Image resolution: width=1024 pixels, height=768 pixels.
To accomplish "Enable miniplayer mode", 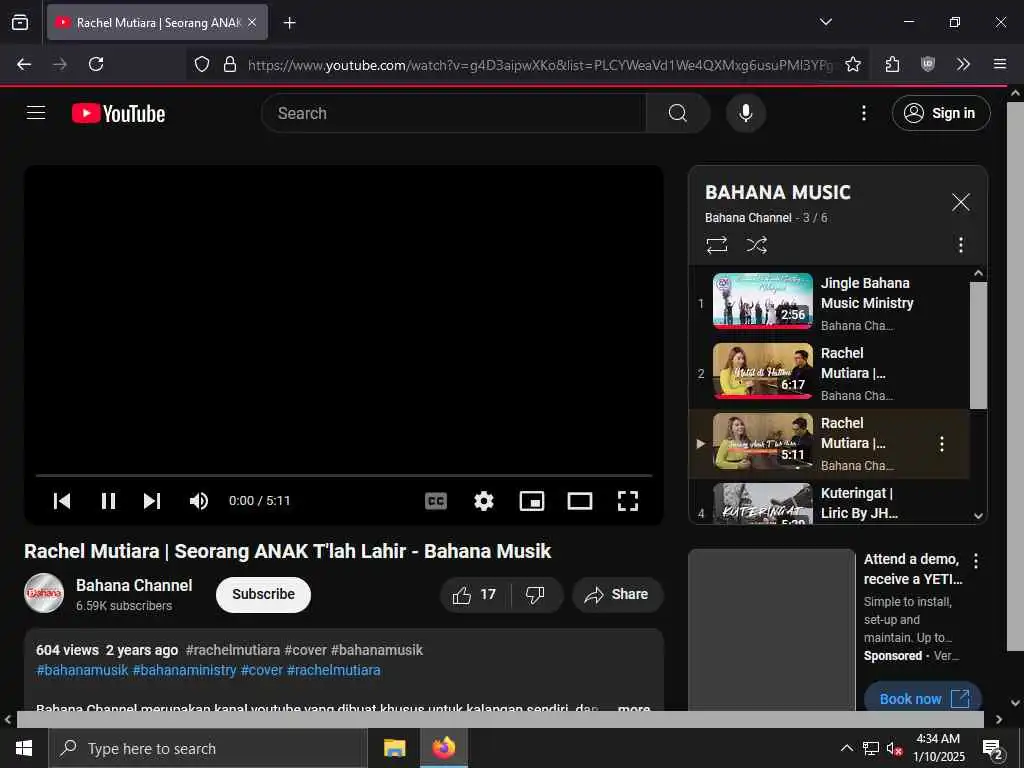I will pos(532,501).
